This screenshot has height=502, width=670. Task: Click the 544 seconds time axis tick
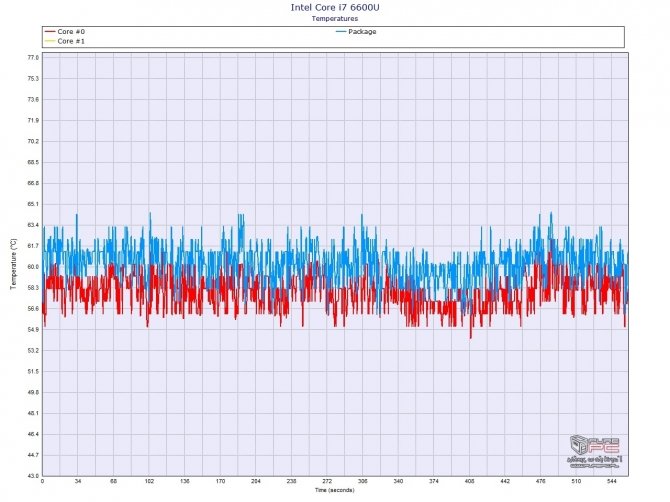coord(611,481)
